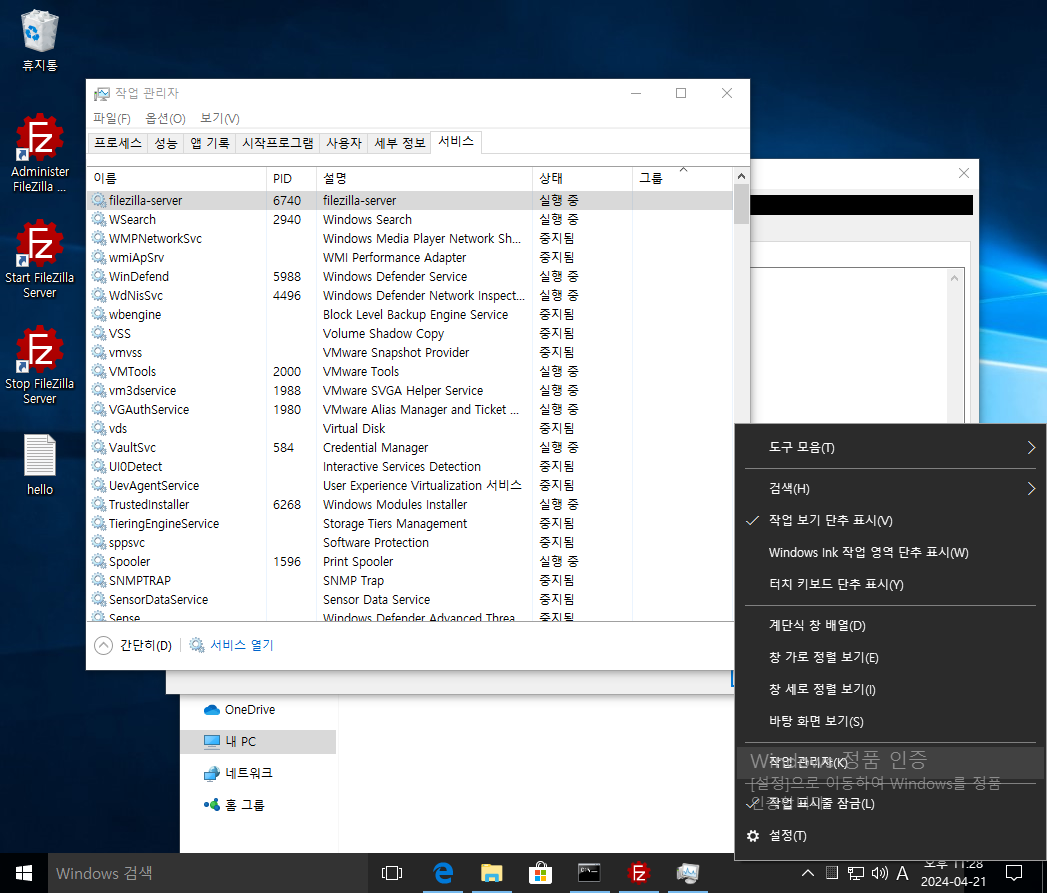
Task: Open File Explorer from taskbar
Action: pos(491,873)
